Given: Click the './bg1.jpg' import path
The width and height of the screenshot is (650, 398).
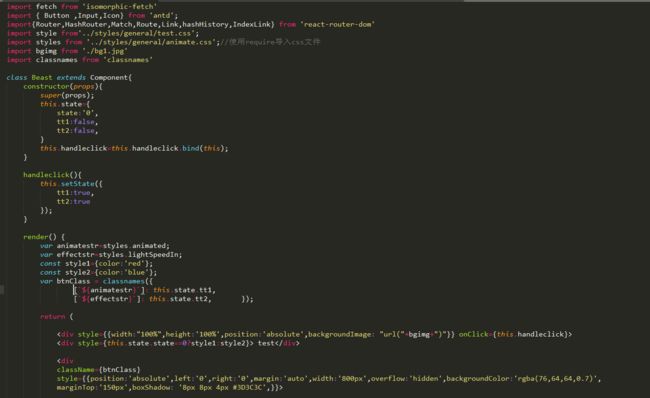Looking at the screenshot, I should (x=105, y=51).
